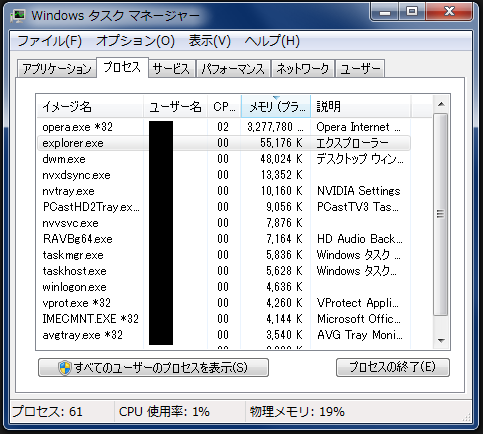Switch to the アプリケーション tab
This screenshot has height=434, width=483.
tap(57, 69)
